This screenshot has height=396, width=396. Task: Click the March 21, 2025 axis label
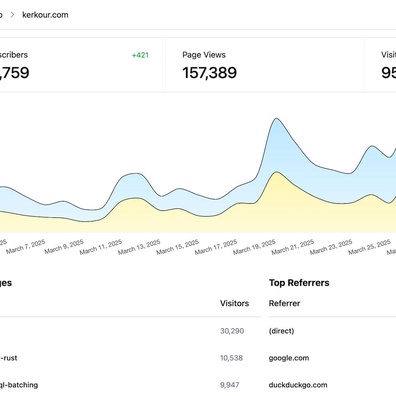293,247
